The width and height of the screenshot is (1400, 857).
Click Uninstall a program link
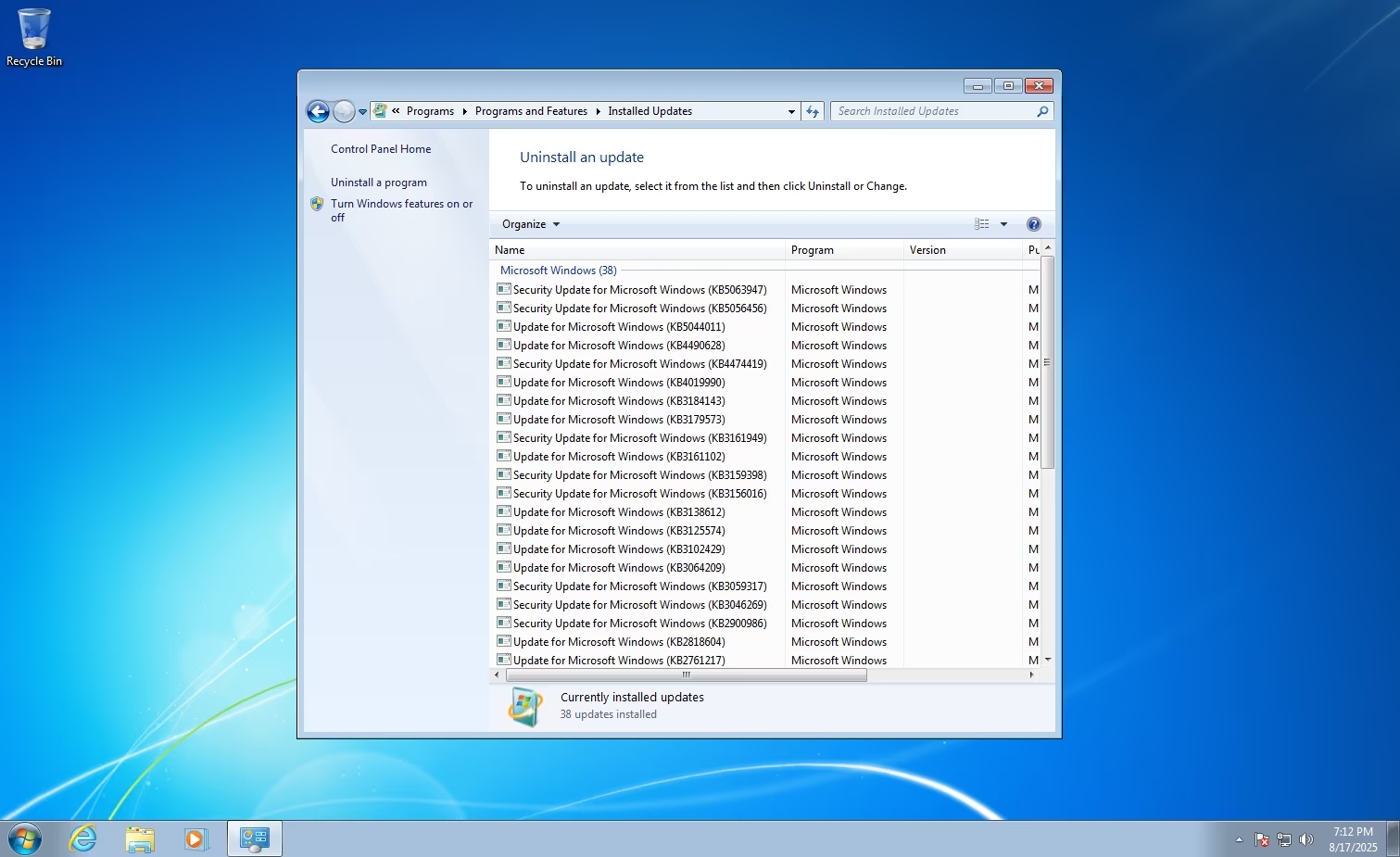pos(379,183)
